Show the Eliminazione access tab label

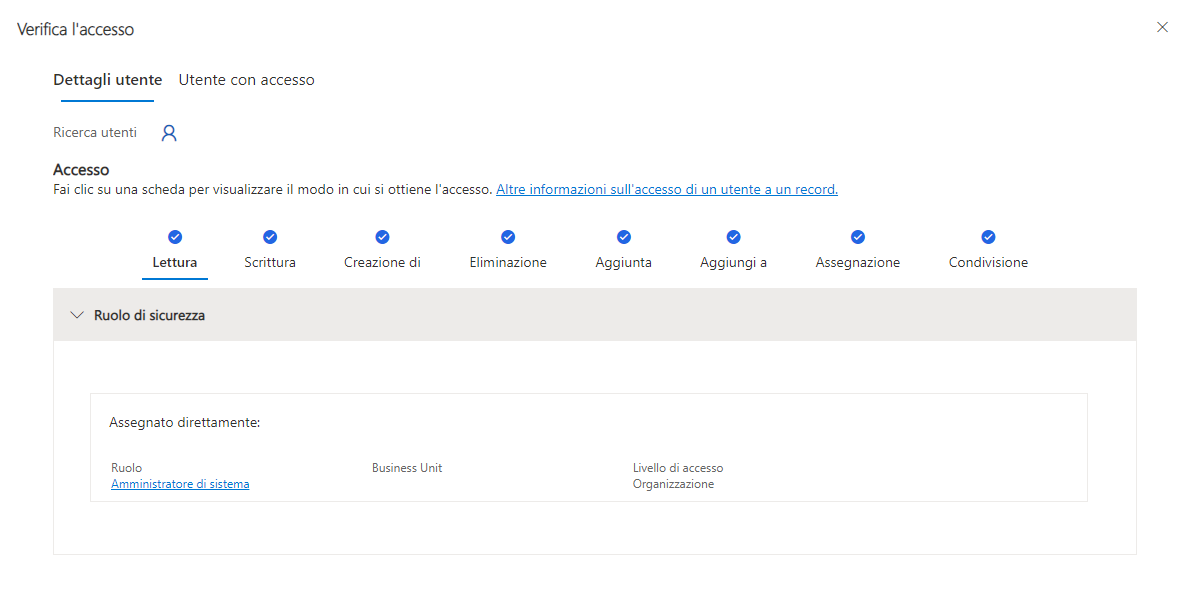click(x=508, y=263)
